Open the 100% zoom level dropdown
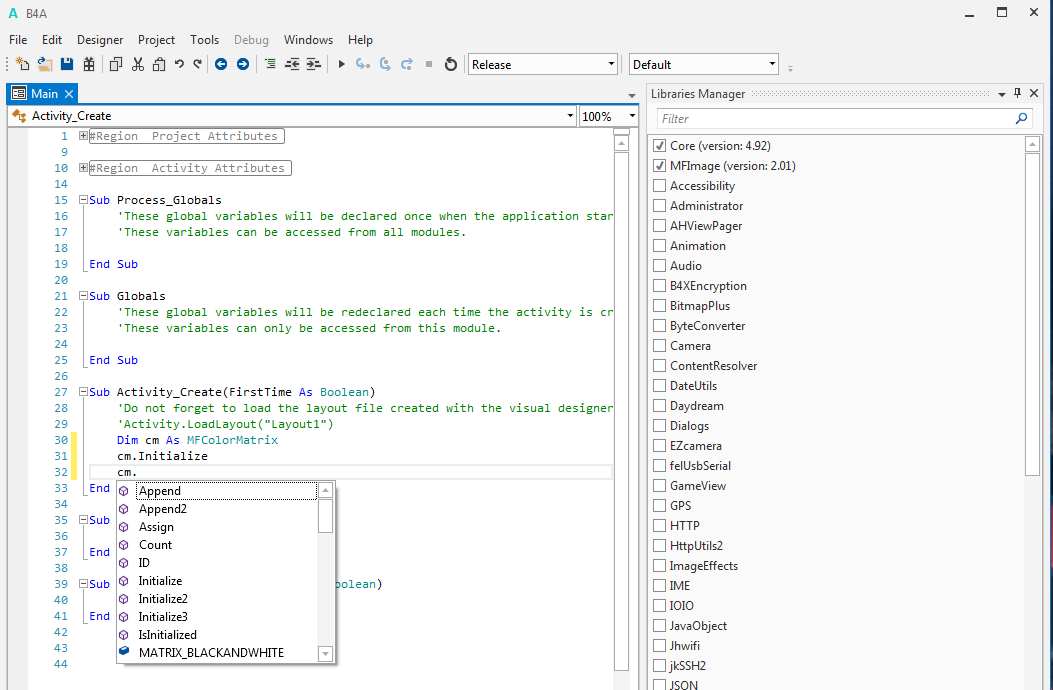Viewport: 1053px width, 690px height. coord(608,116)
